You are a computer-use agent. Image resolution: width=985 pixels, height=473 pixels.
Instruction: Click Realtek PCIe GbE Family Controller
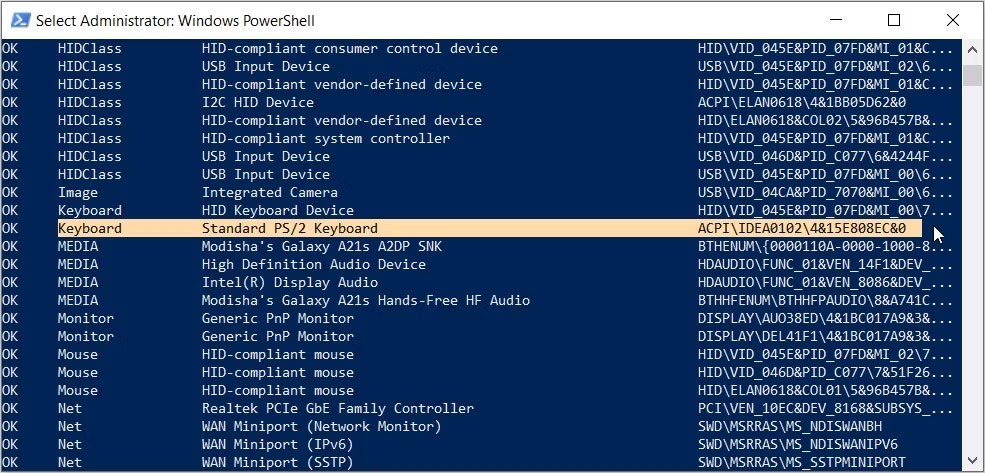pos(337,408)
